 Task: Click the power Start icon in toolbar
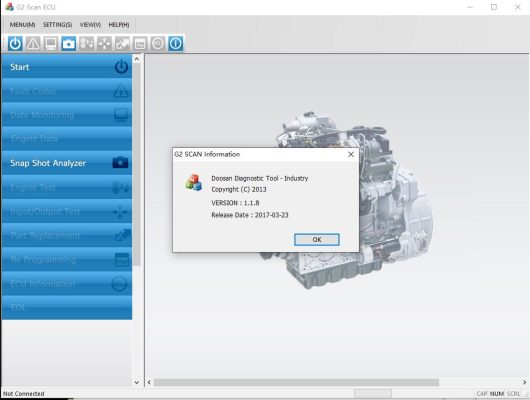point(15,44)
